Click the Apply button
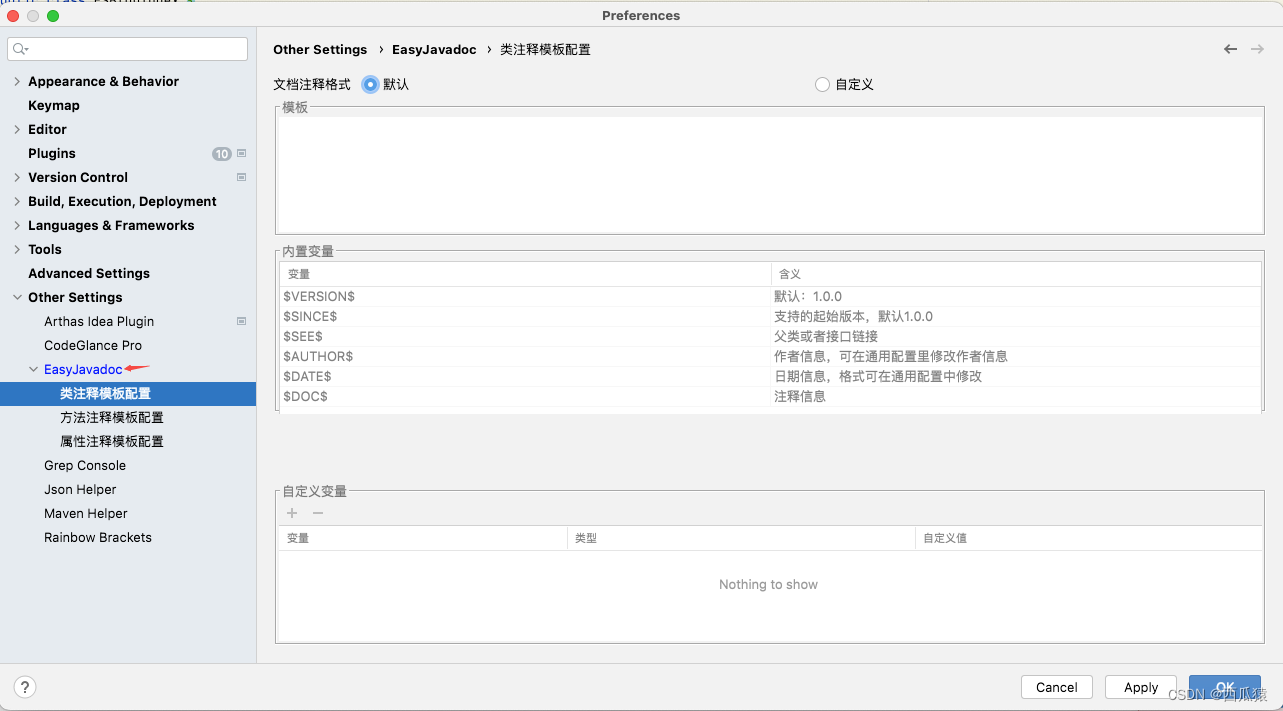This screenshot has width=1283, height=711. coord(1141,687)
